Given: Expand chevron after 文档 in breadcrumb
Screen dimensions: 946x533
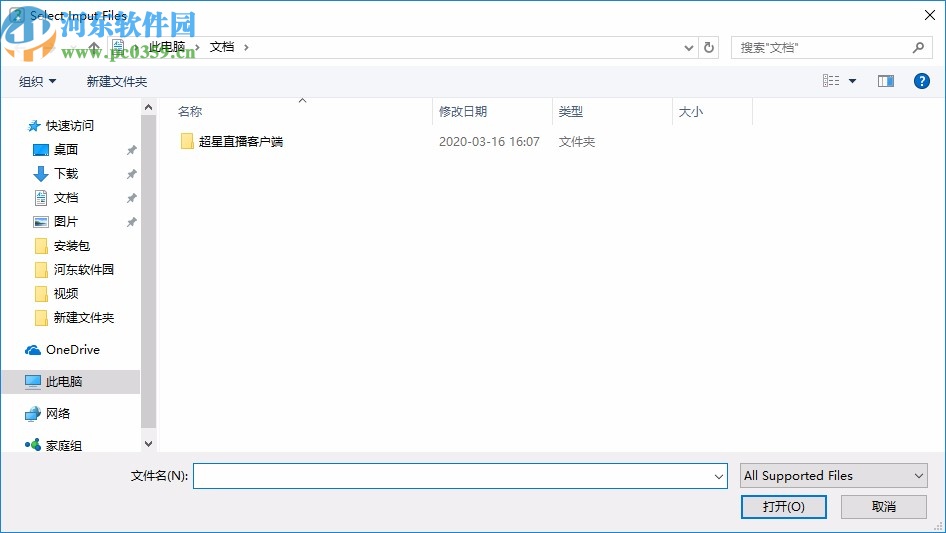Looking at the screenshot, I should click(x=246, y=47).
